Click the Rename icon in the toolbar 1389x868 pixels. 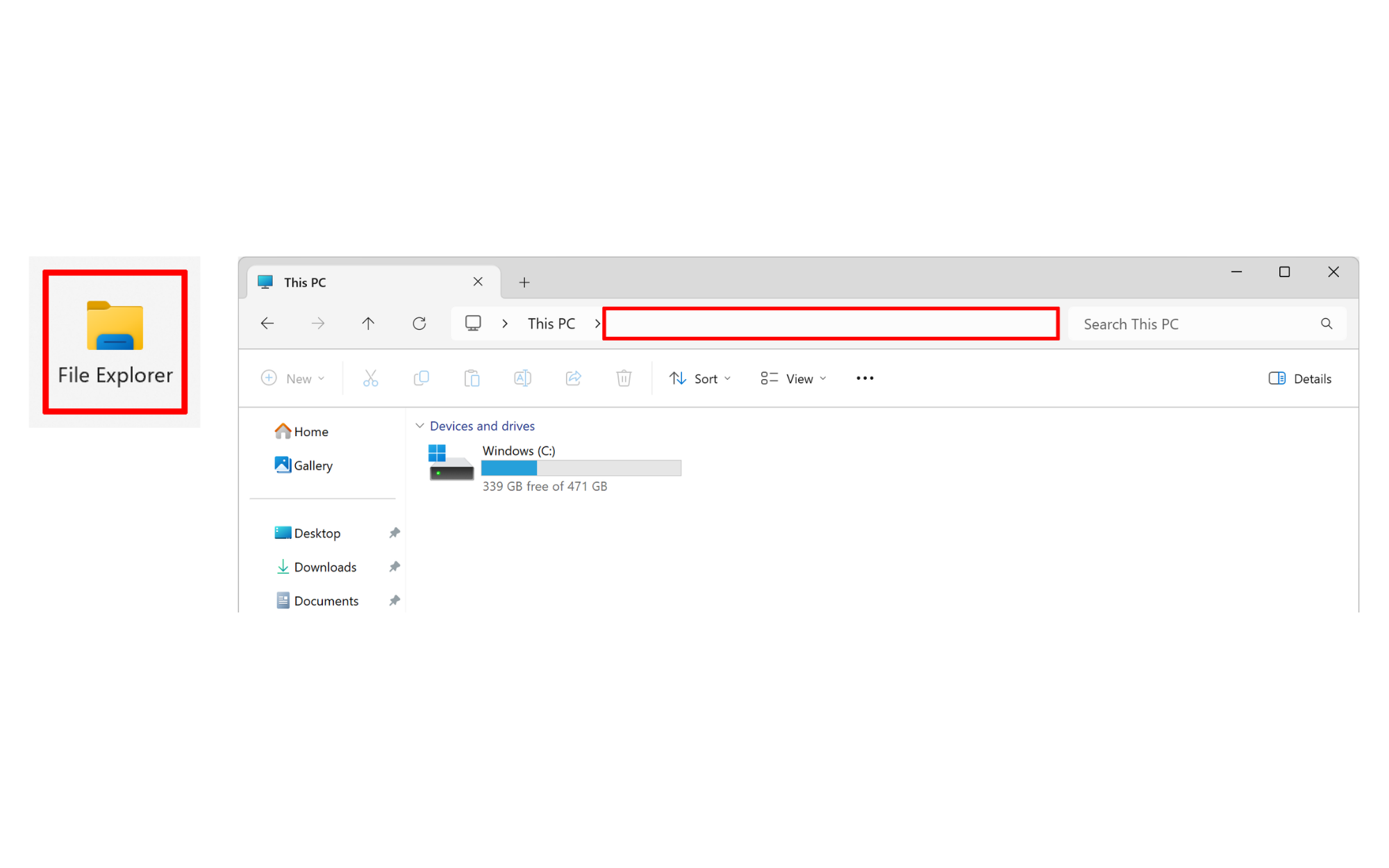(522, 378)
